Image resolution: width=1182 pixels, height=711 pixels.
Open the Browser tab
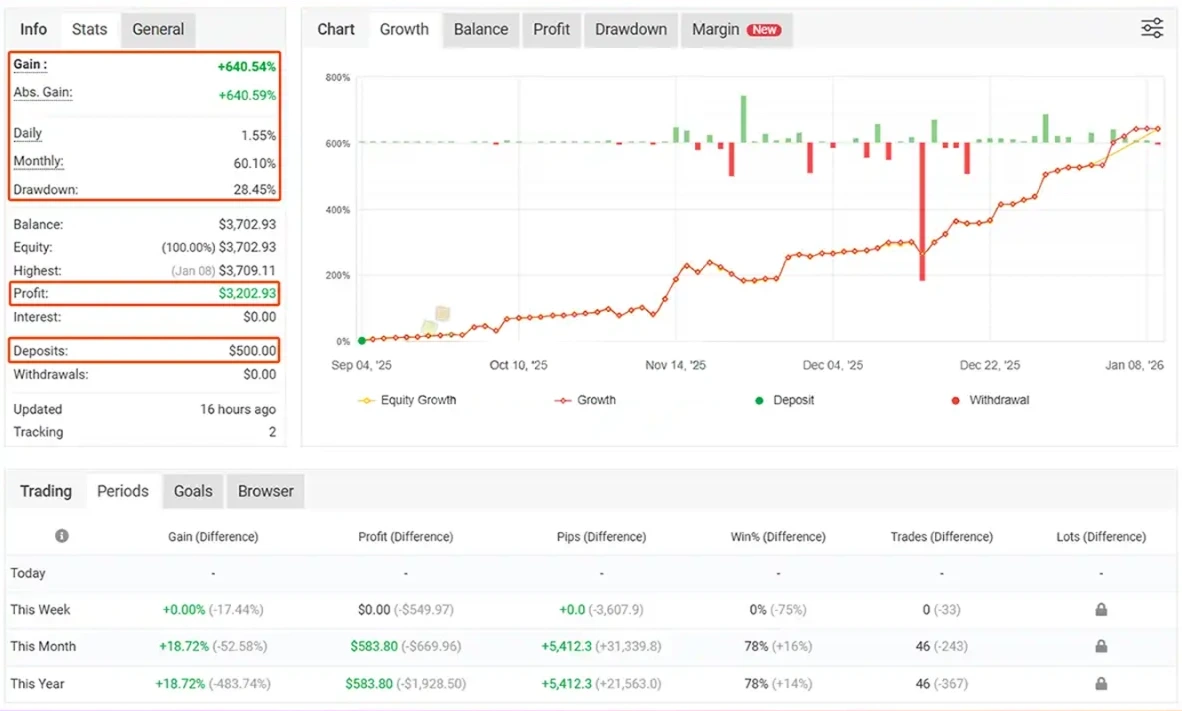[266, 491]
